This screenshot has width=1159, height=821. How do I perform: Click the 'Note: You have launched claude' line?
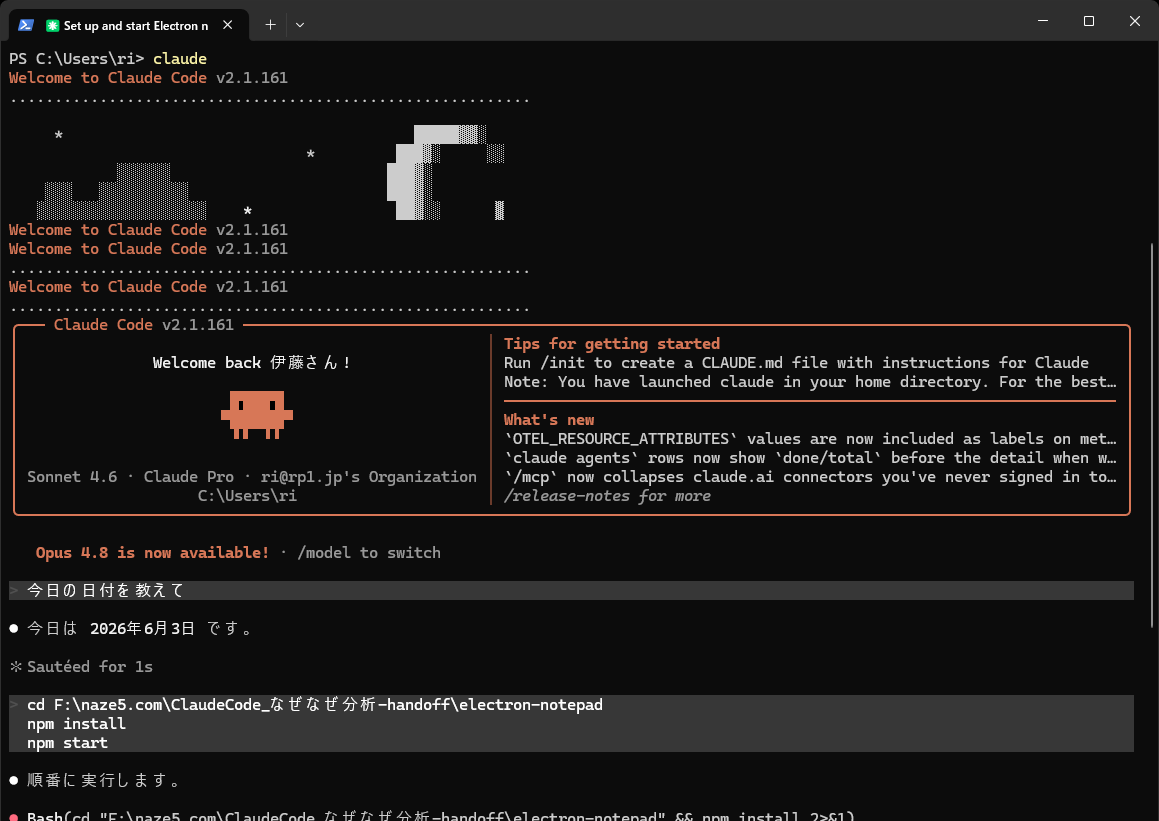(x=809, y=381)
